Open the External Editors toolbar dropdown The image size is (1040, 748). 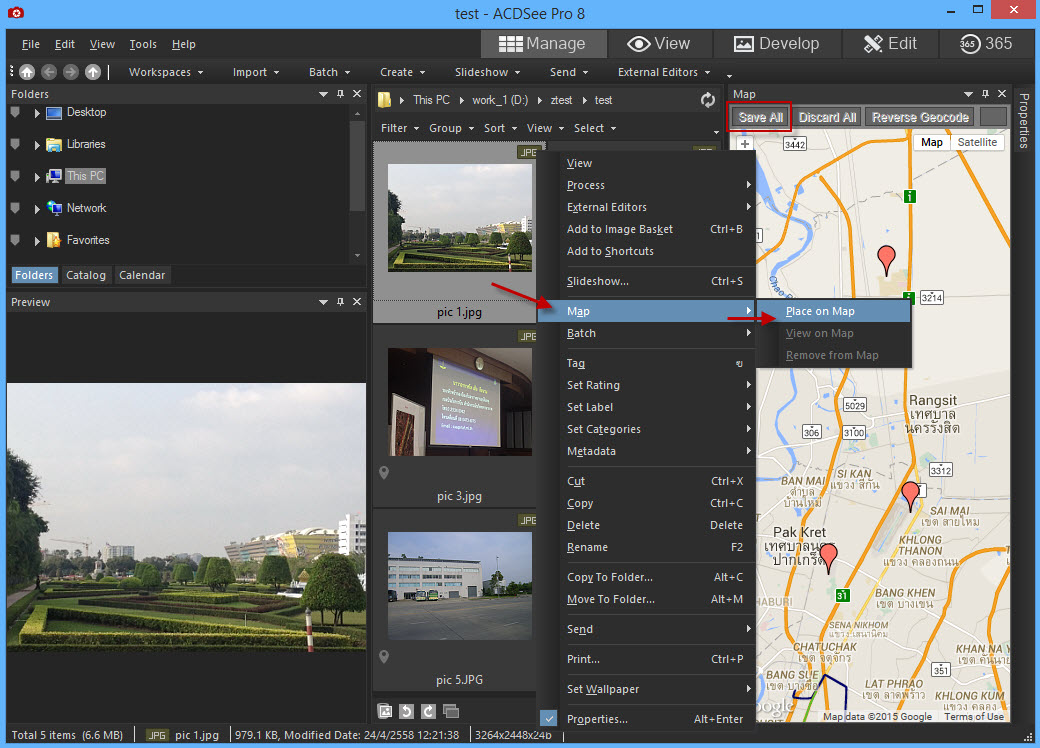664,72
